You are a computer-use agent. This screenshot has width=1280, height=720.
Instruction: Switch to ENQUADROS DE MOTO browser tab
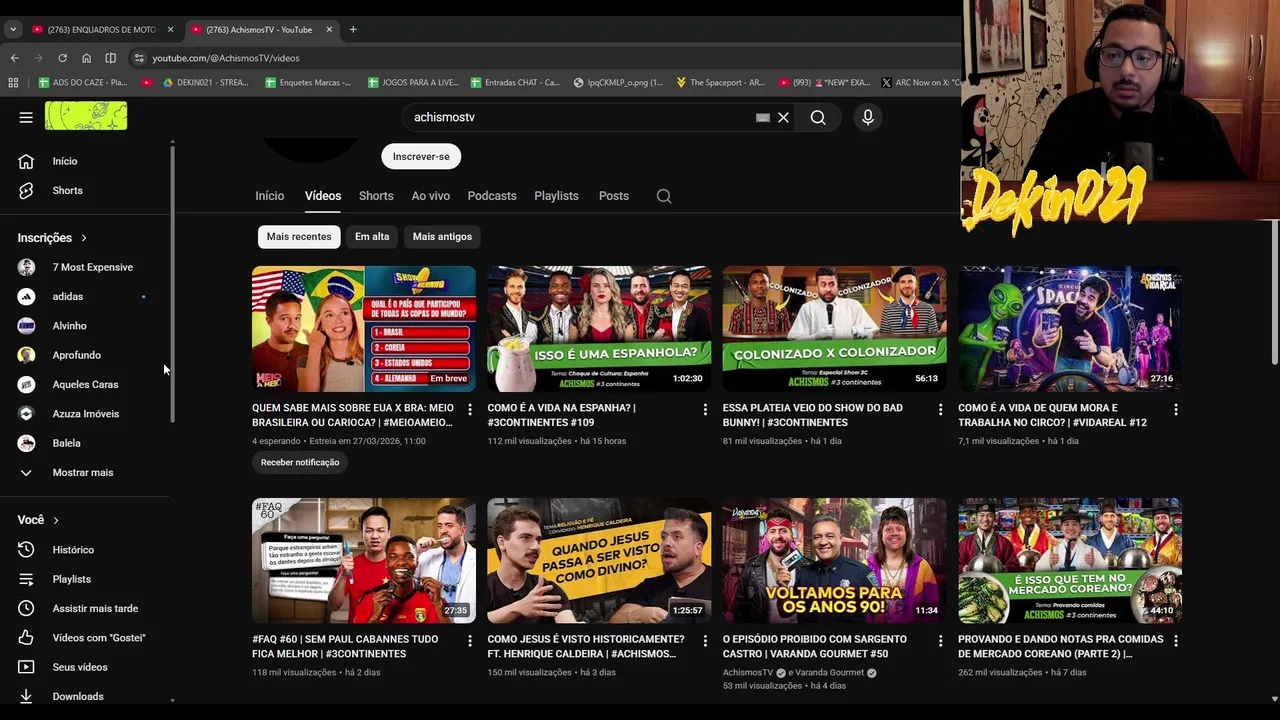[101, 29]
